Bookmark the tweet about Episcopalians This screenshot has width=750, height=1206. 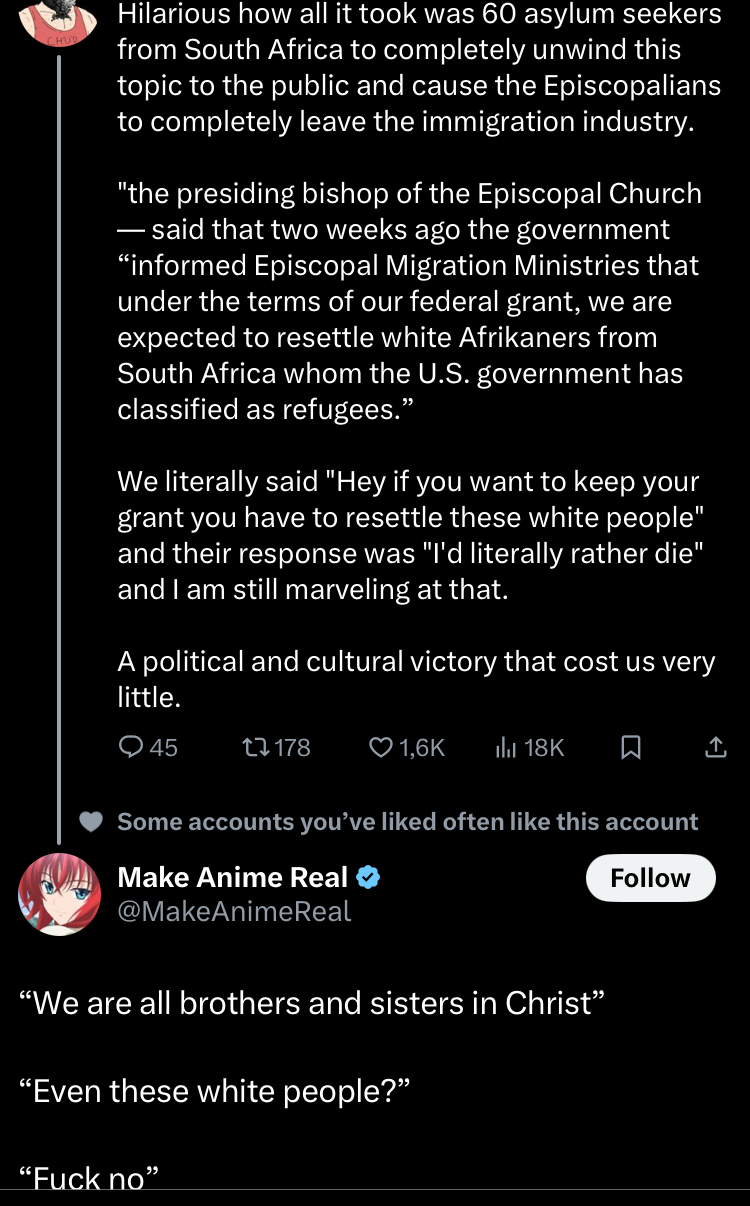tap(631, 747)
